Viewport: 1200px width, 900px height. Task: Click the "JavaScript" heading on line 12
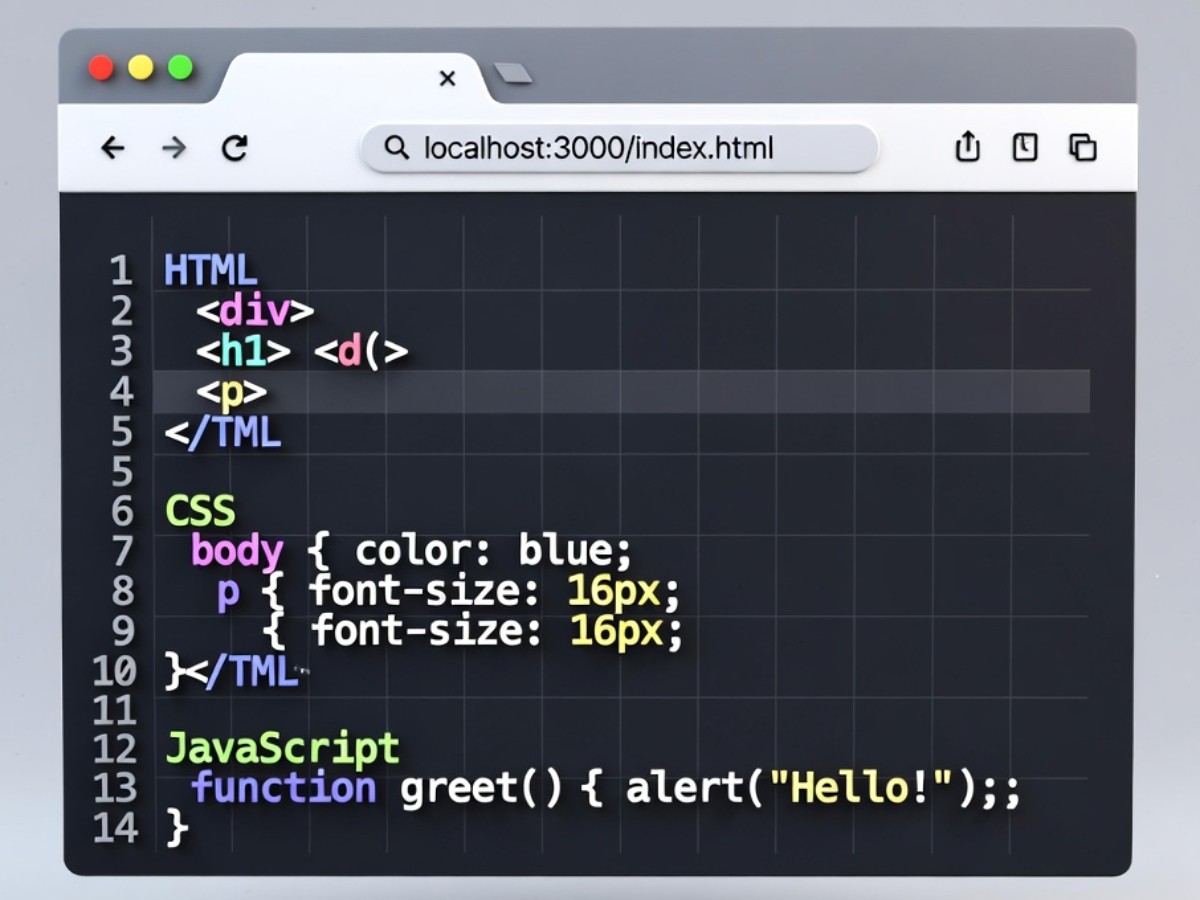point(282,748)
